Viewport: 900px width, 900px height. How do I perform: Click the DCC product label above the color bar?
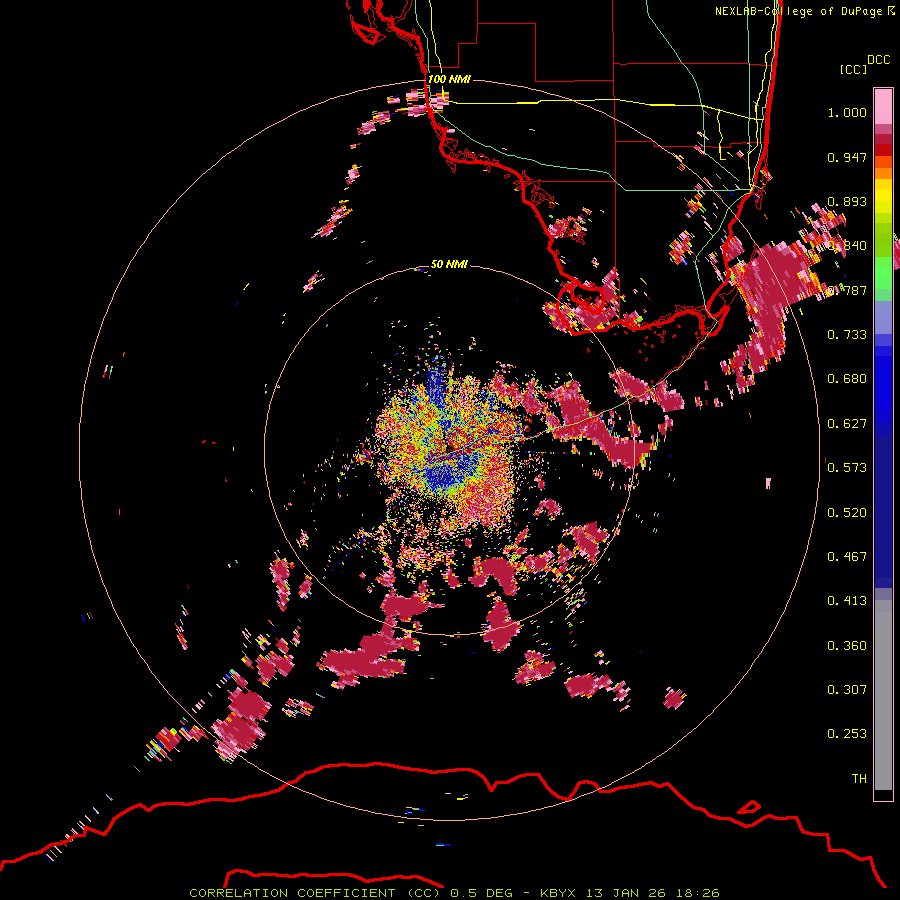pos(878,60)
